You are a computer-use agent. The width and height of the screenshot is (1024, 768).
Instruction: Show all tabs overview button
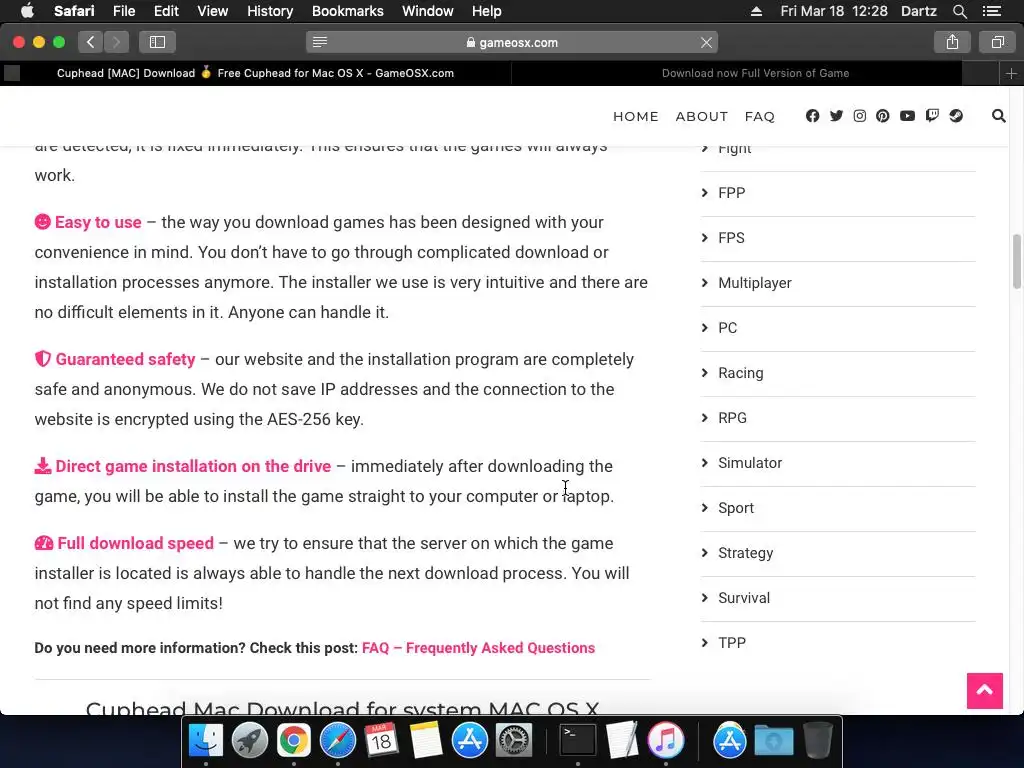(x=997, y=42)
